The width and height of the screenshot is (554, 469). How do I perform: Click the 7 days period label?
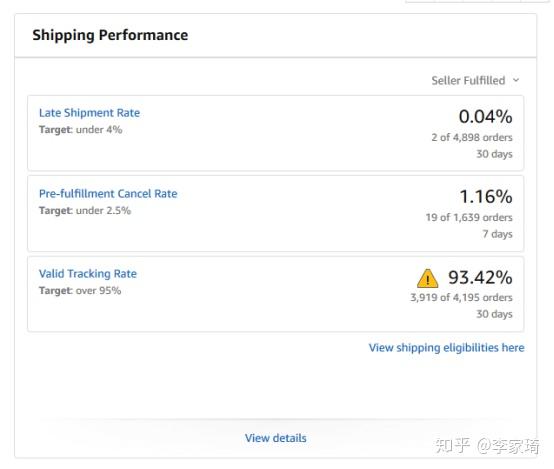497,234
